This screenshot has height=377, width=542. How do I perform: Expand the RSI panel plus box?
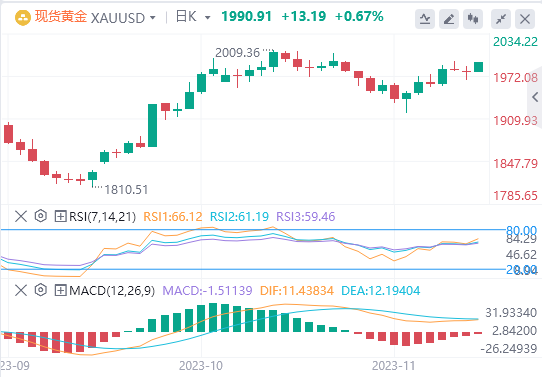(60, 217)
